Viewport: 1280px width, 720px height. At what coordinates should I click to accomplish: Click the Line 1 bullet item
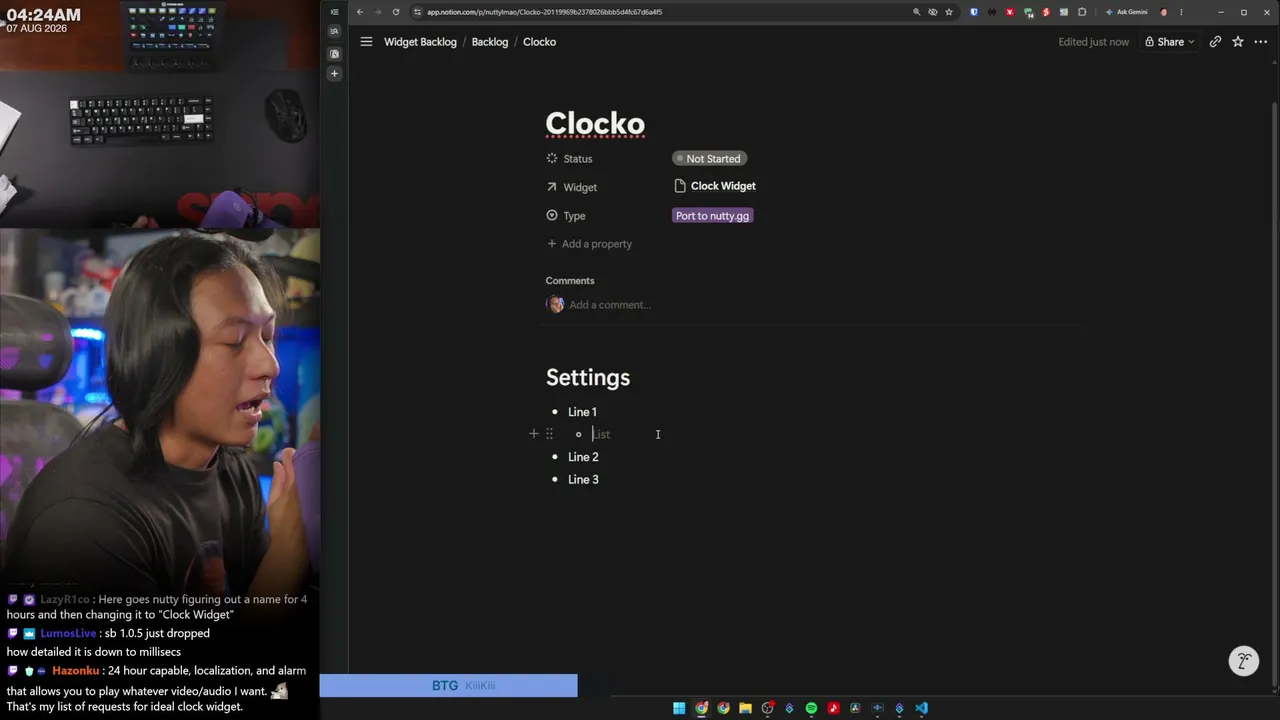[582, 412]
